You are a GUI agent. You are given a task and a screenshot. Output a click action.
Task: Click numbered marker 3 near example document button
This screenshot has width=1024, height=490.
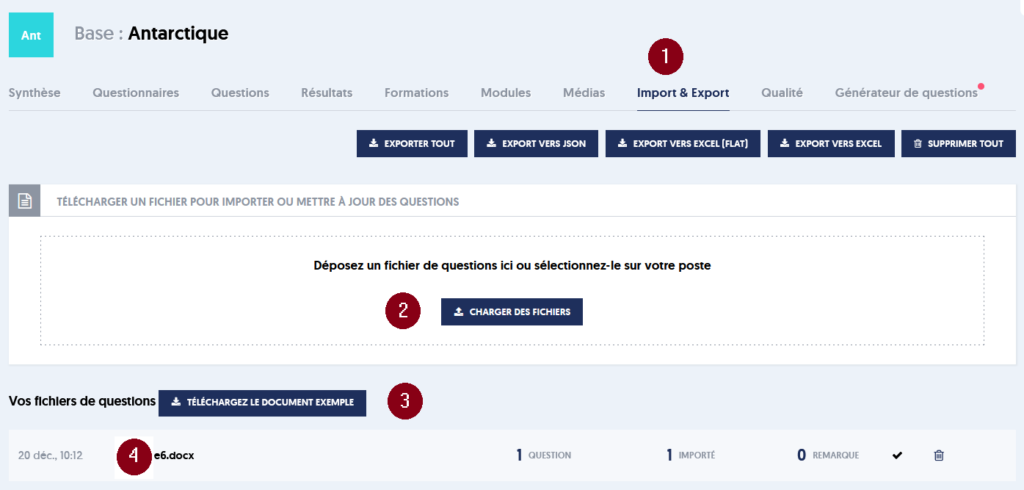point(405,400)
